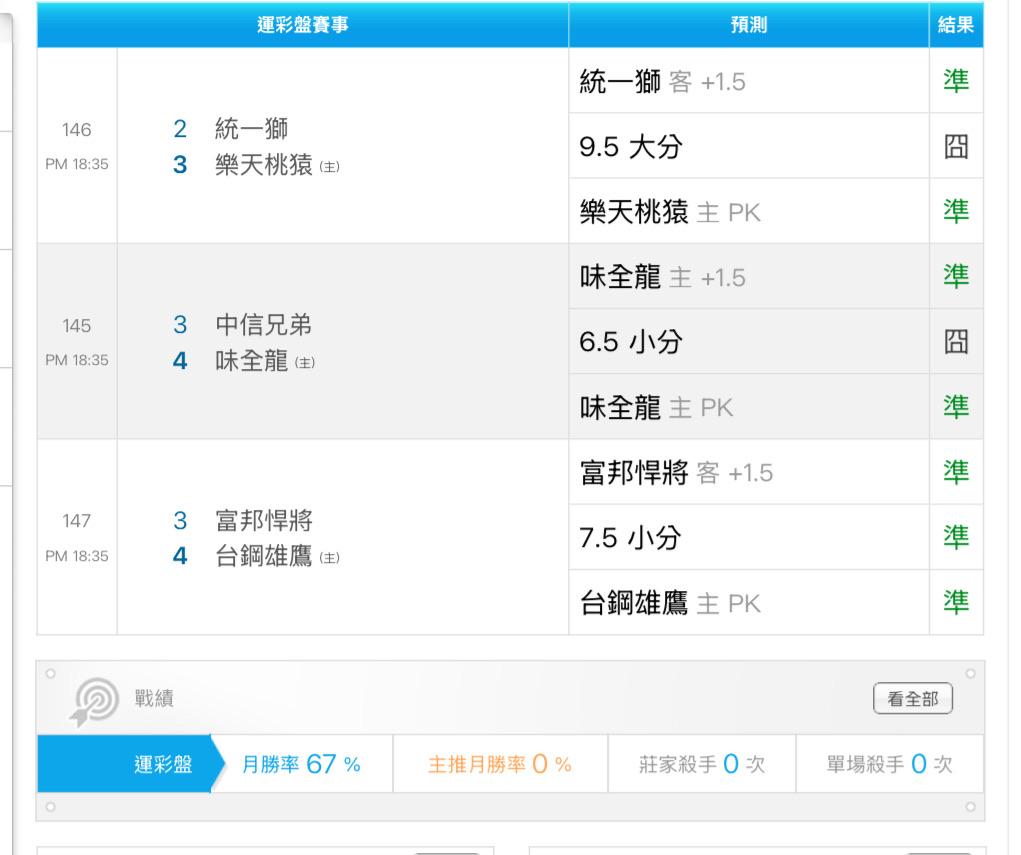Click game number 145
The height and width of the screenshot is (855, 1021).
[76, 326]
